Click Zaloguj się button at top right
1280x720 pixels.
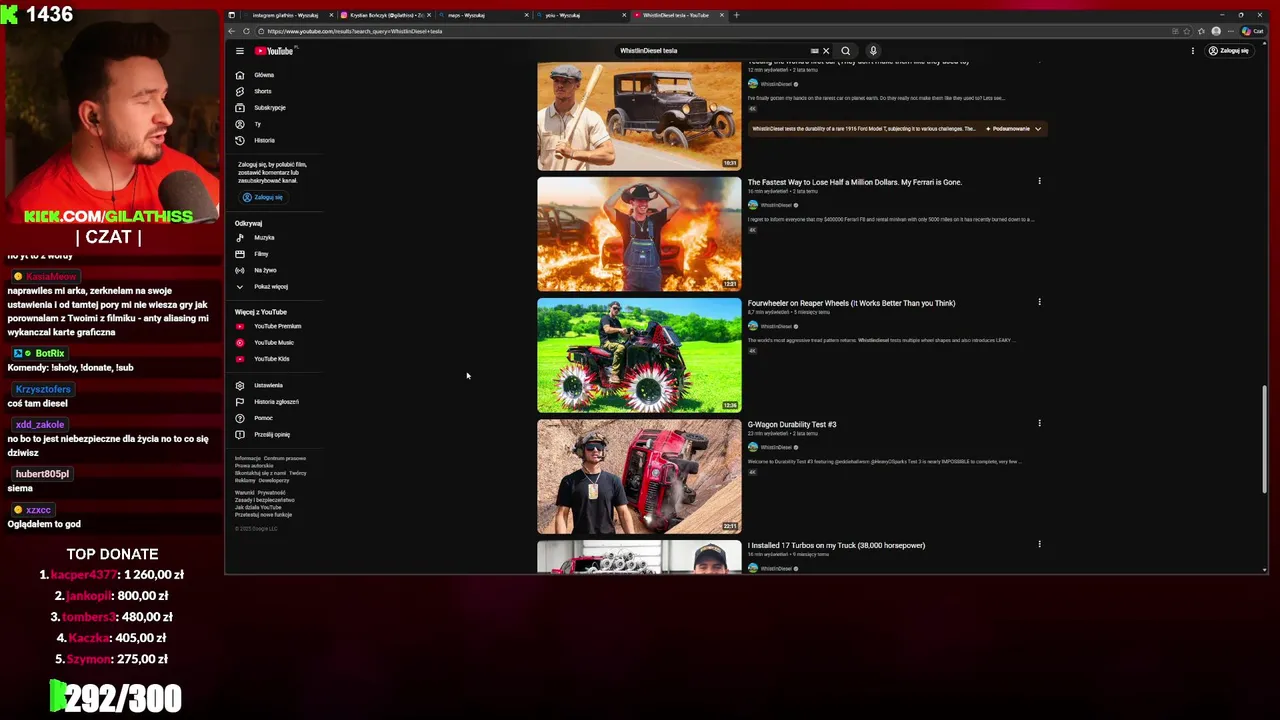[x=1229, y=51]
